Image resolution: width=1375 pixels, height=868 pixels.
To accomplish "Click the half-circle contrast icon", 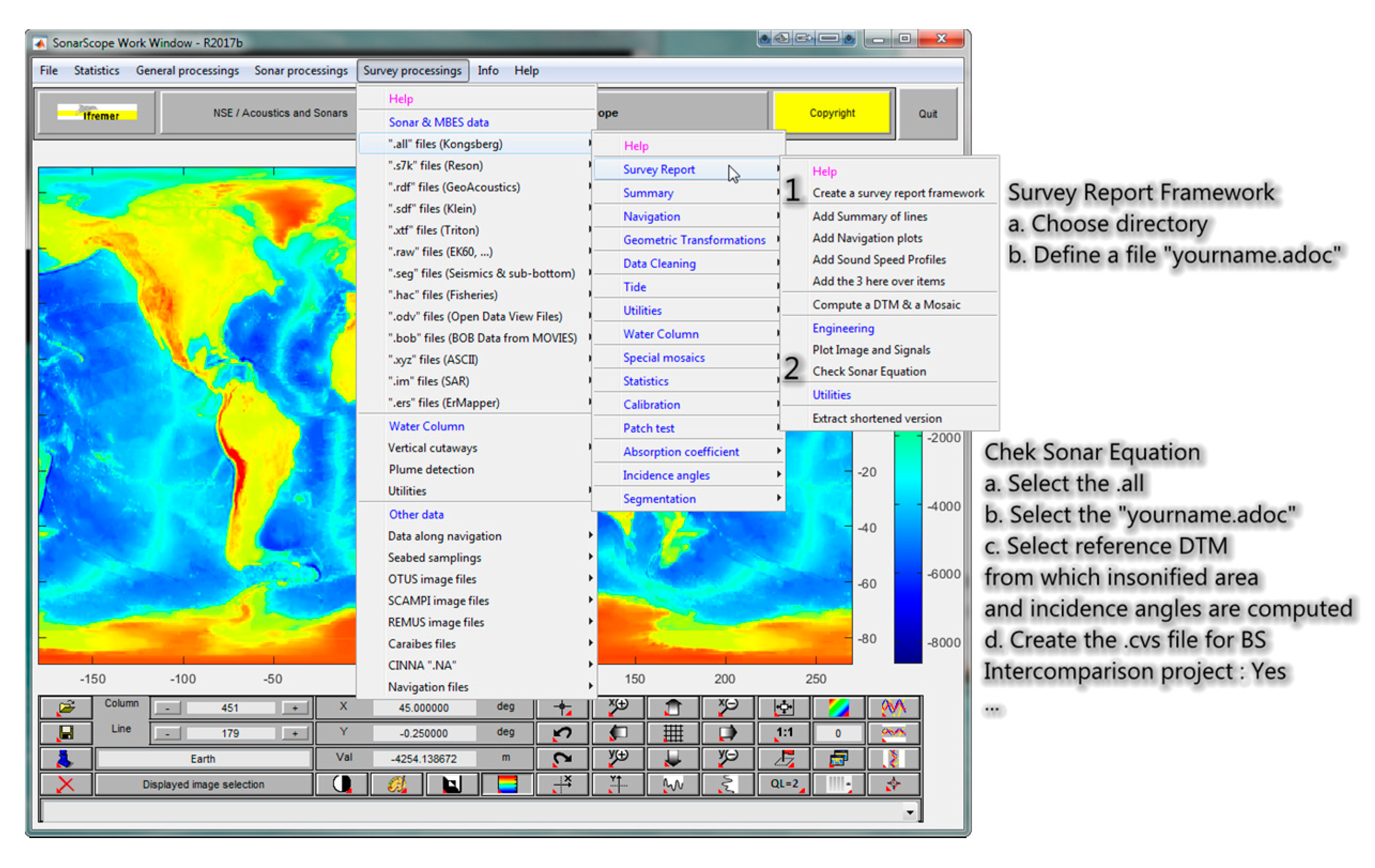I will (342, 785).
